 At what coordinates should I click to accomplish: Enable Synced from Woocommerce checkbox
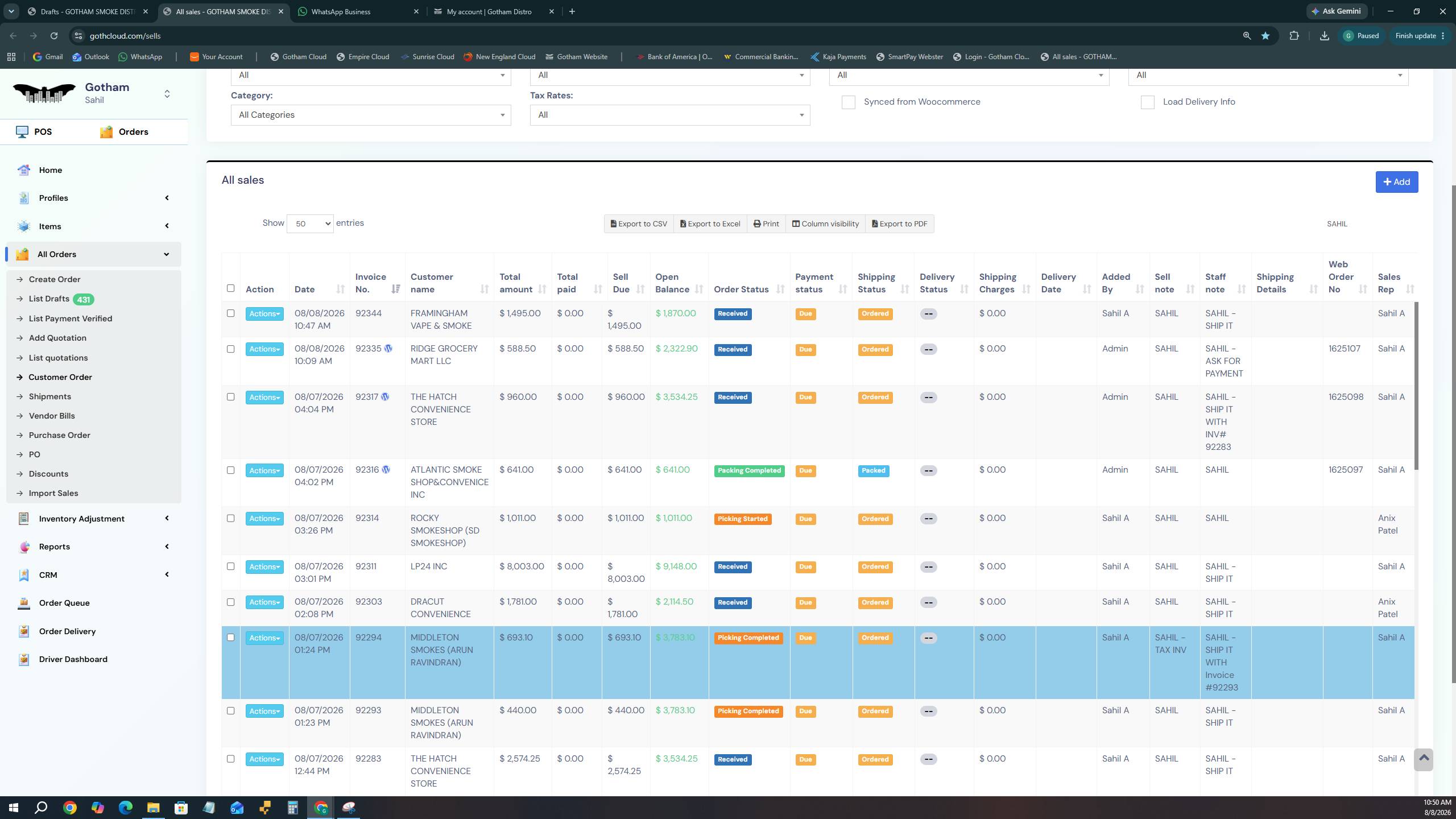[x=849, y=102]
